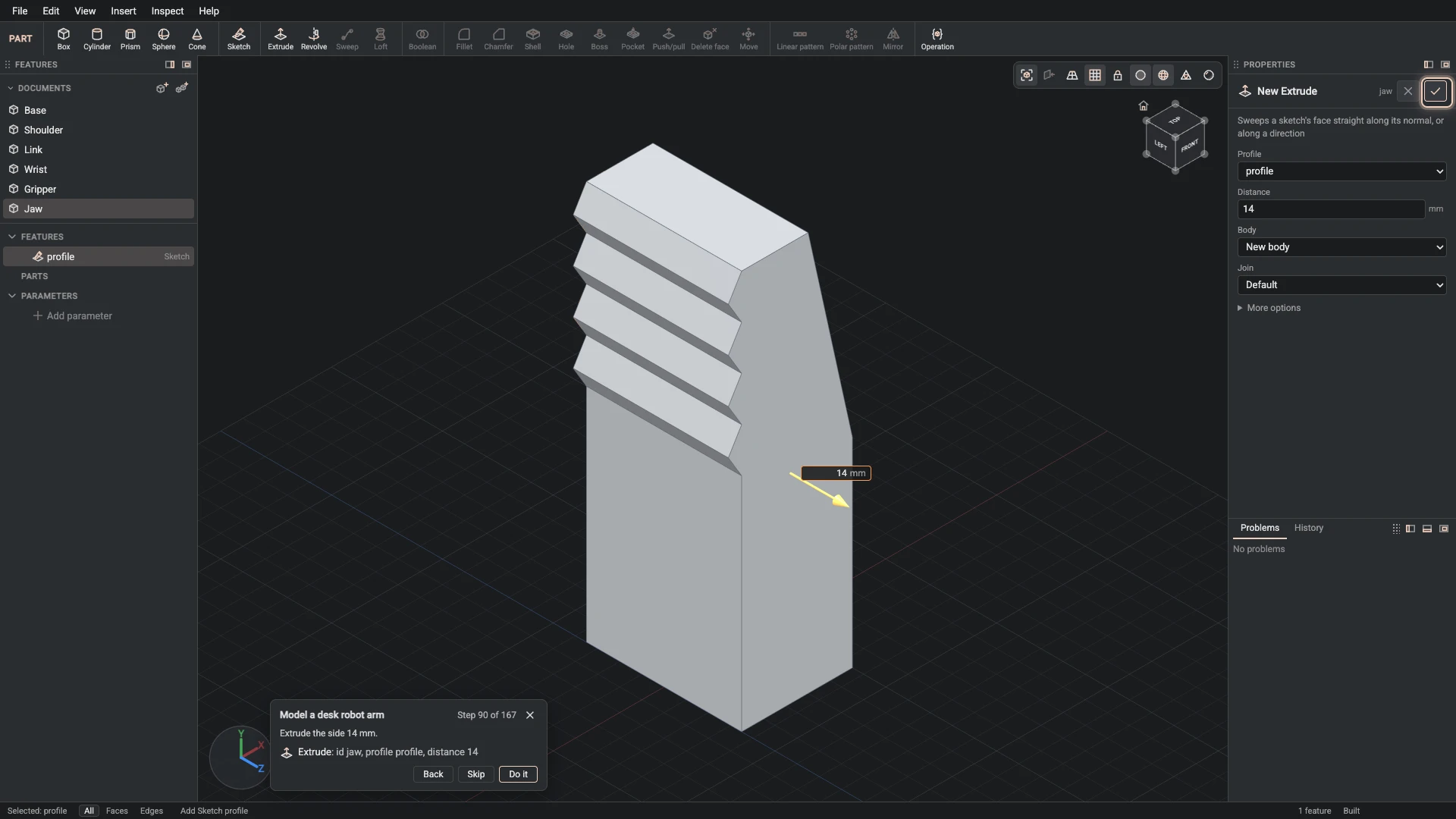This screenshot has height=819, width=1456.
Task: Expand More options
Action: tap(1269, 308)
